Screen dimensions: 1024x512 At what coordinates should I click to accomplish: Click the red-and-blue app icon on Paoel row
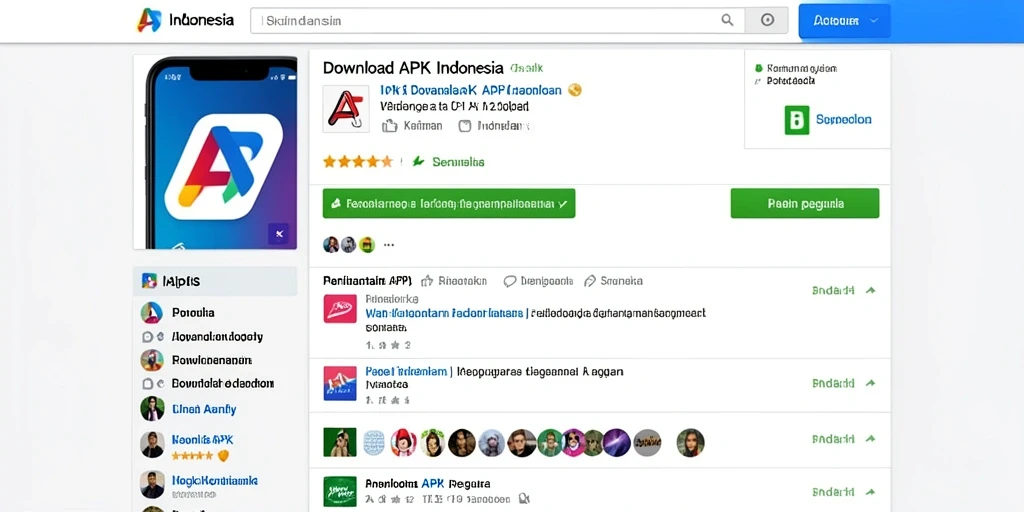[x=340, y=383]
